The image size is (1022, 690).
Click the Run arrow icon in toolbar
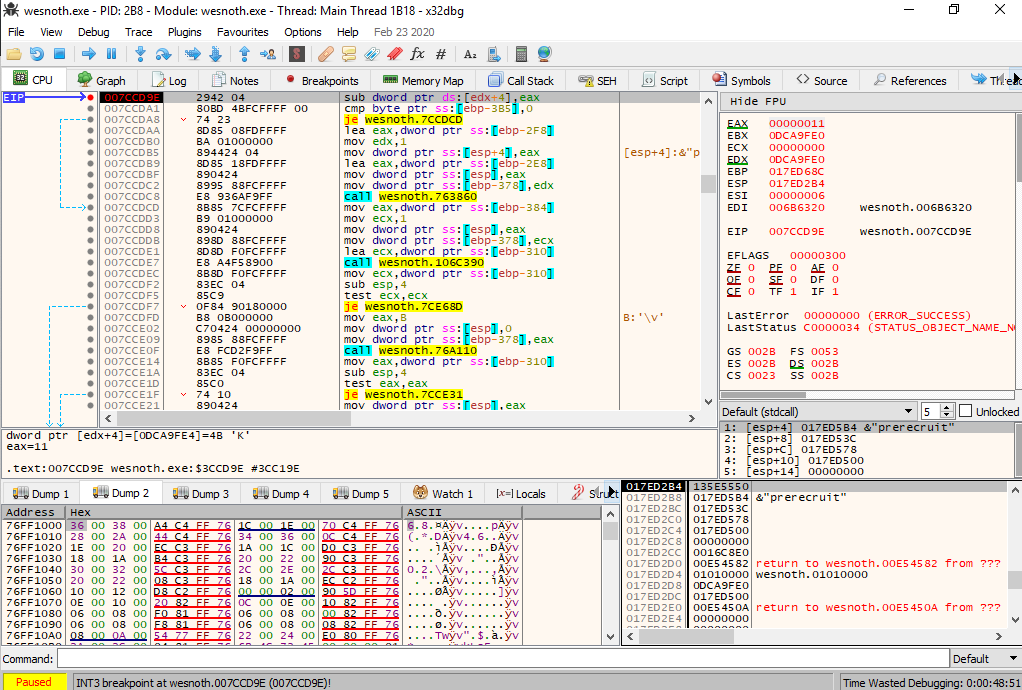(x=89, y=54)
